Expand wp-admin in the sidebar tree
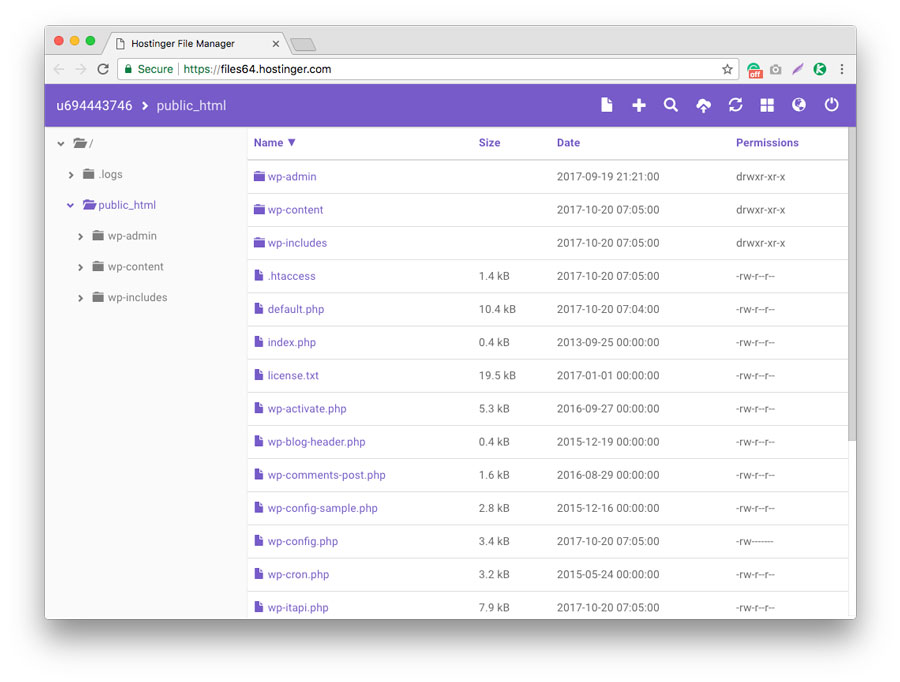The image size is (900, 682). [x=80, y=236]
